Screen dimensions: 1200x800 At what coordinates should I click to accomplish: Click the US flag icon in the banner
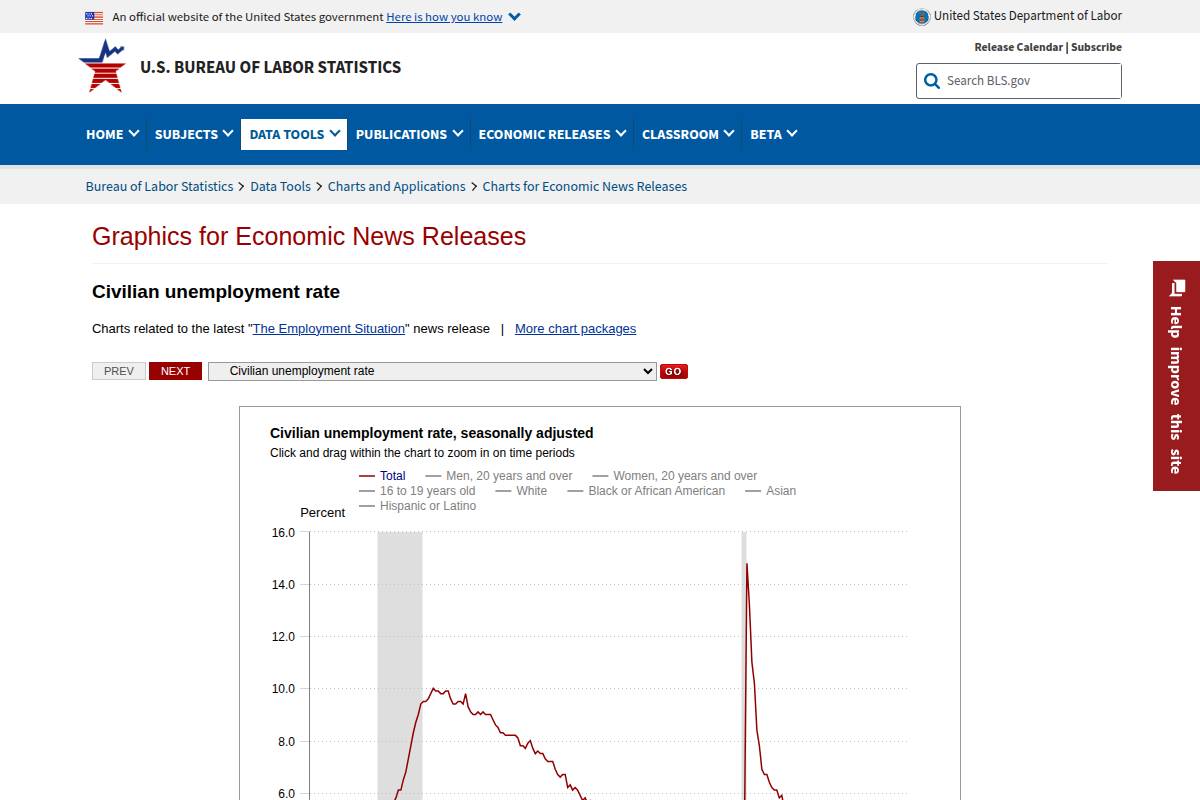pos(94,17)
